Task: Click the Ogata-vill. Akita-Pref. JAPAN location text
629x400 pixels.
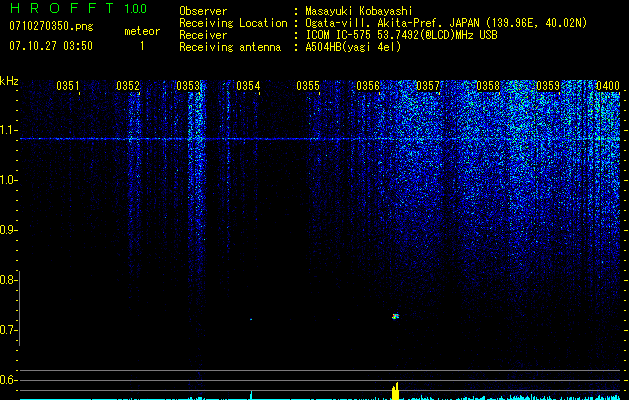Action: tap(446, 23)
